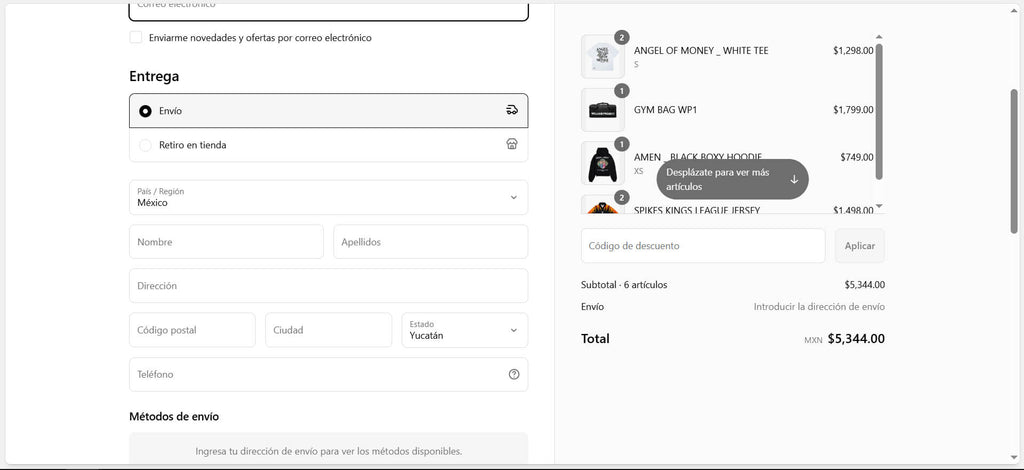Focus the Nombre text field

226,242
